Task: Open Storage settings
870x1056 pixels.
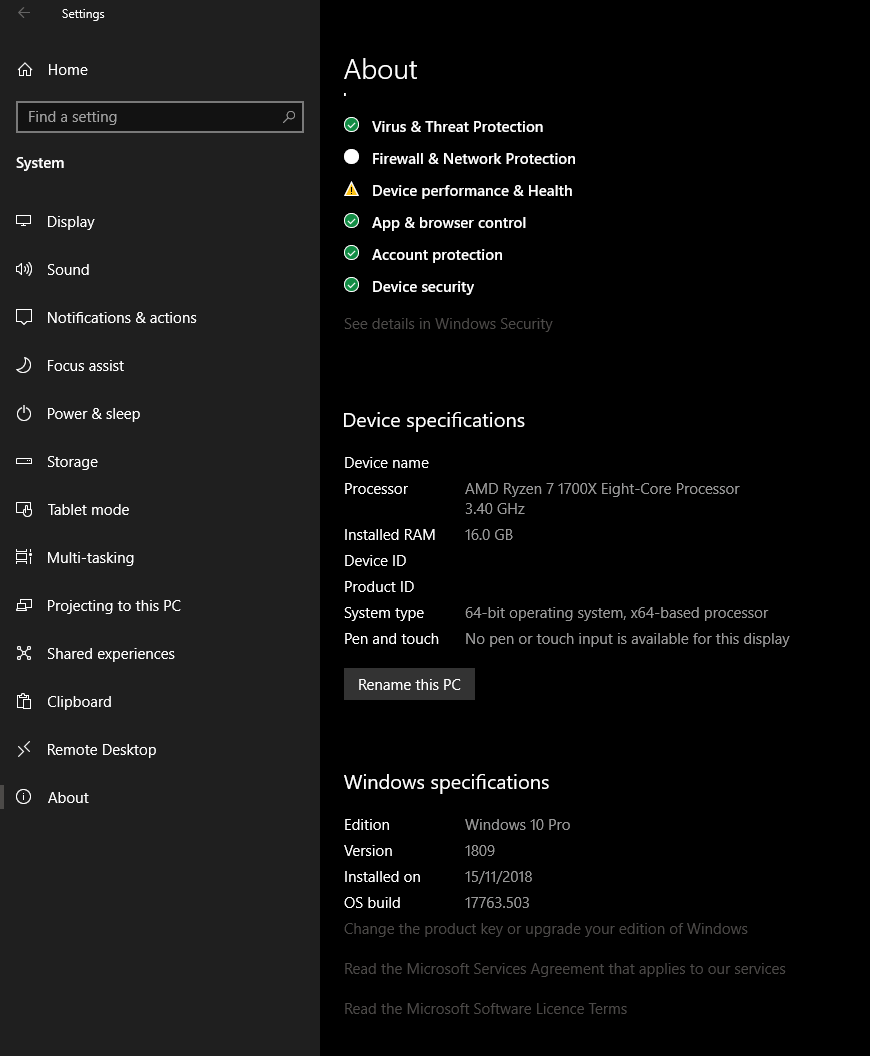Action: pyautogui.click(x=160, y=461)
